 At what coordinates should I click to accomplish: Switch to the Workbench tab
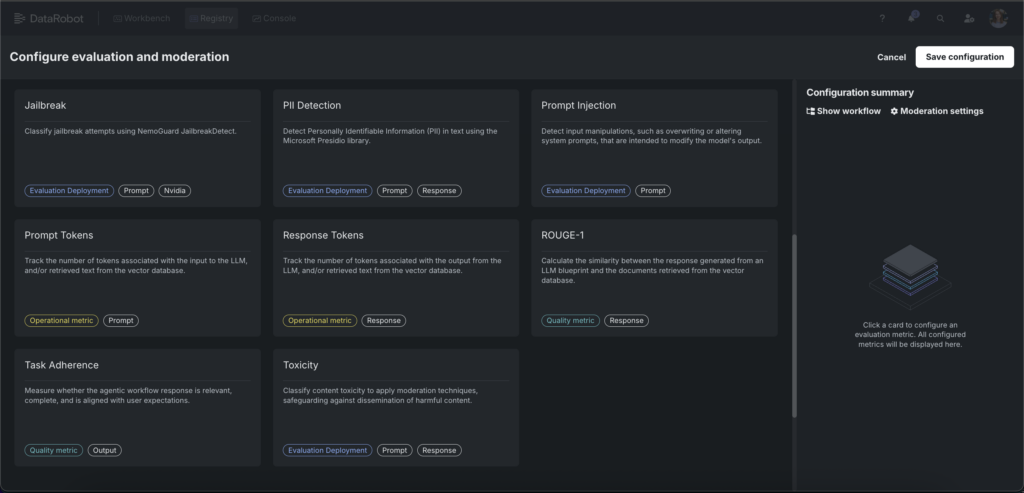click(142, 18)
